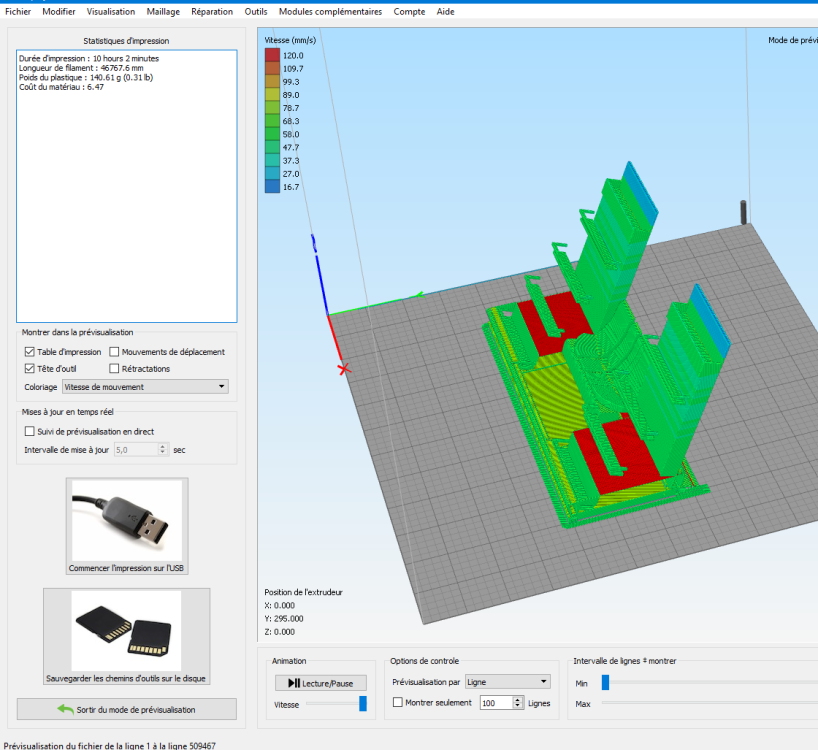Click the Max line range slider track
This screenshot has height=750, width=818.
[709, 703]
